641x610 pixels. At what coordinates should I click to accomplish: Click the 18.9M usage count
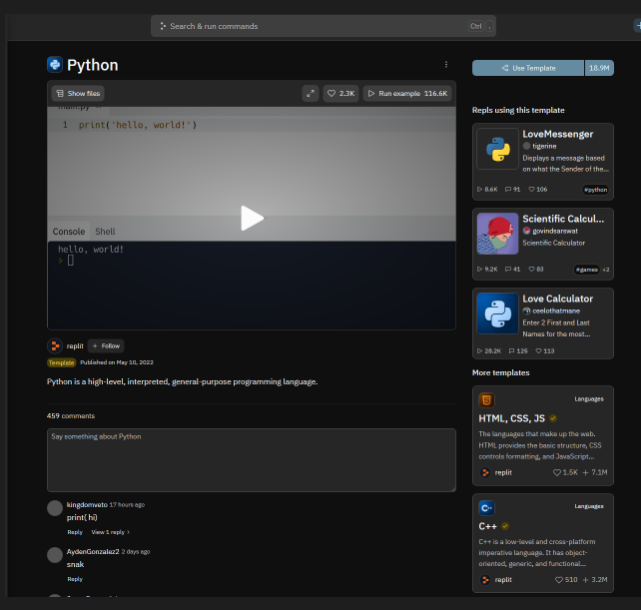(x=599, y=68)
